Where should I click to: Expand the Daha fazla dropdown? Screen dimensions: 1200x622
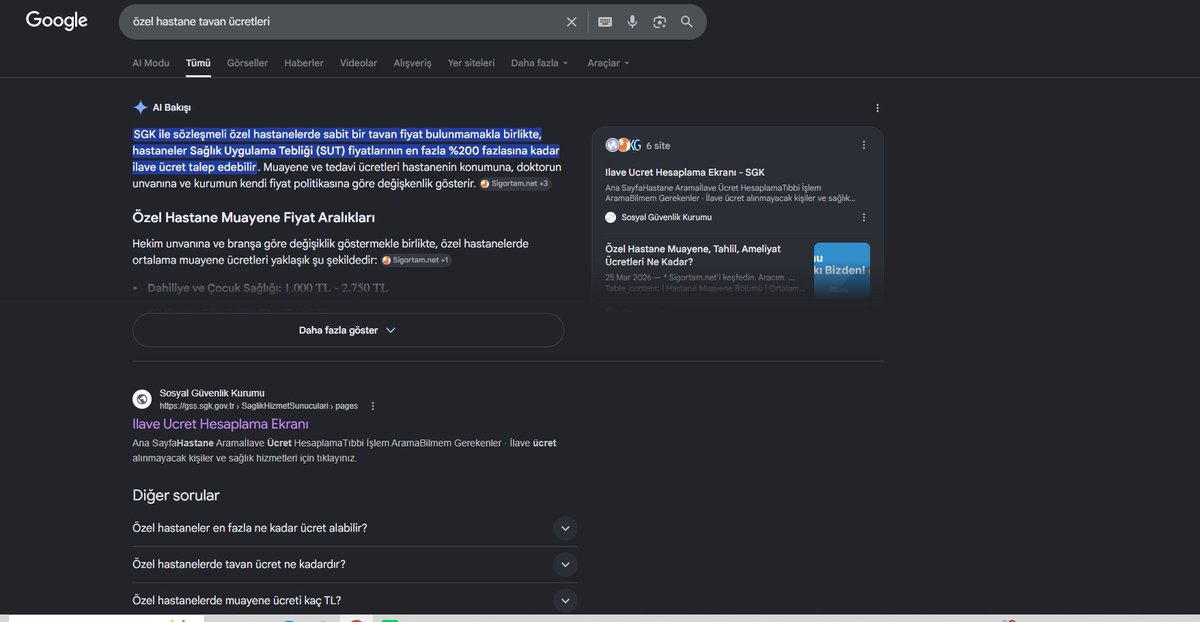pyautogui.click(x=540, y=63)
